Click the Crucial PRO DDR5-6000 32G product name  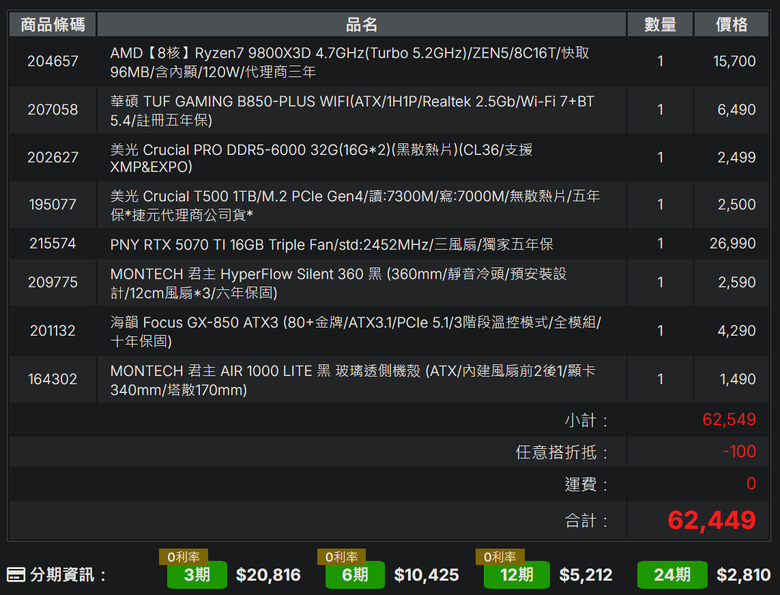[x=321, y=158]
